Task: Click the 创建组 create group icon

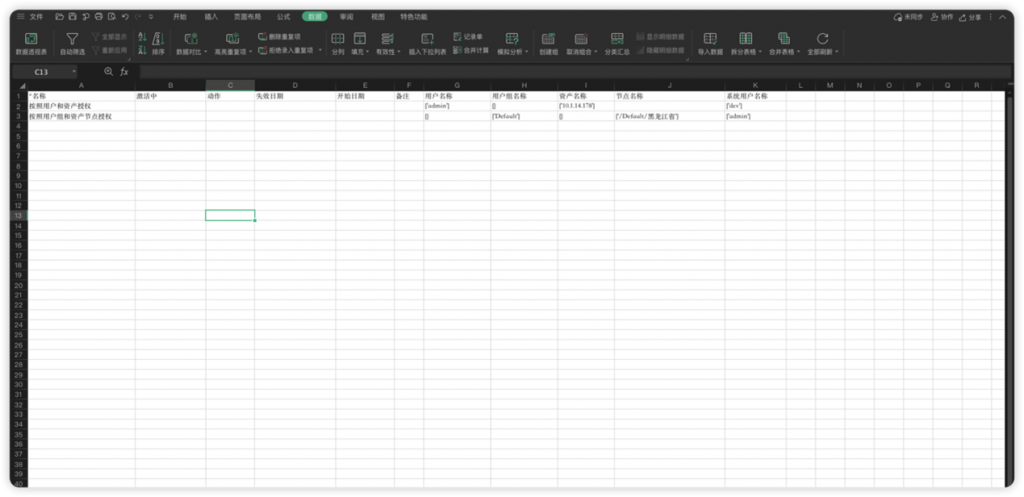Action: click(548, 39)
